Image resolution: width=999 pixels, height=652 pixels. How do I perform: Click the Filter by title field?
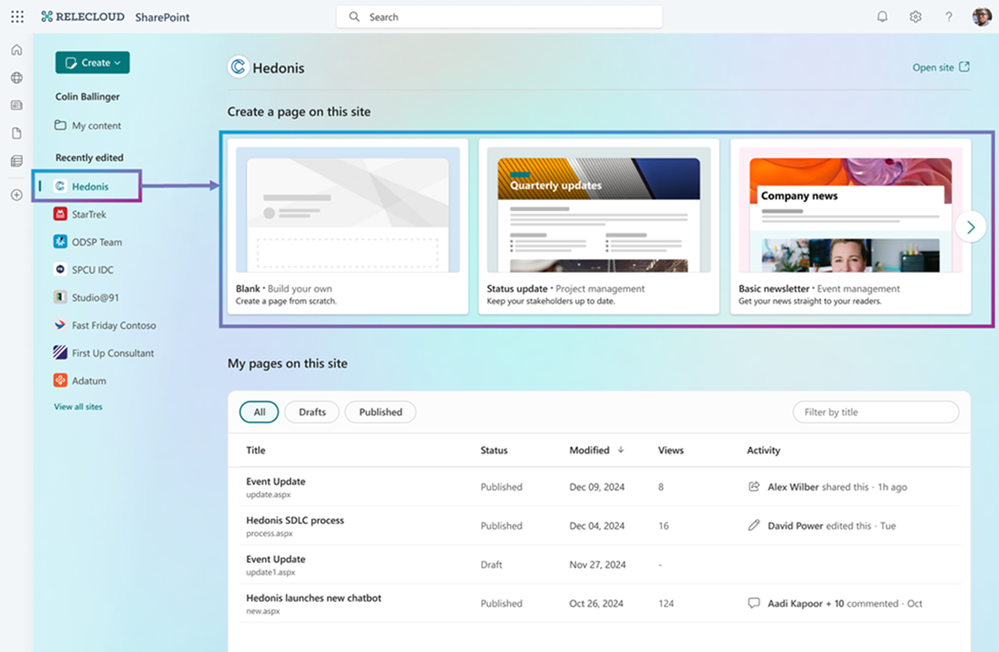tap(875, 412)
